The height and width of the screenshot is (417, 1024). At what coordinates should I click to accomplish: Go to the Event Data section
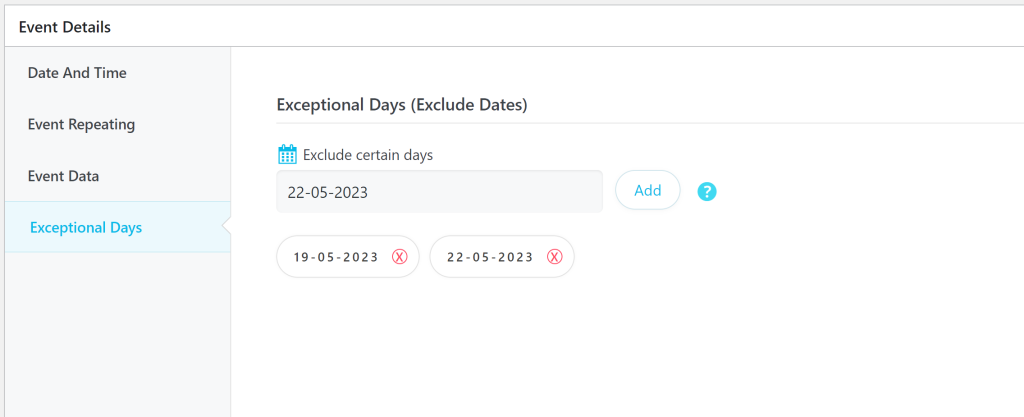click(x=63, y=176)
